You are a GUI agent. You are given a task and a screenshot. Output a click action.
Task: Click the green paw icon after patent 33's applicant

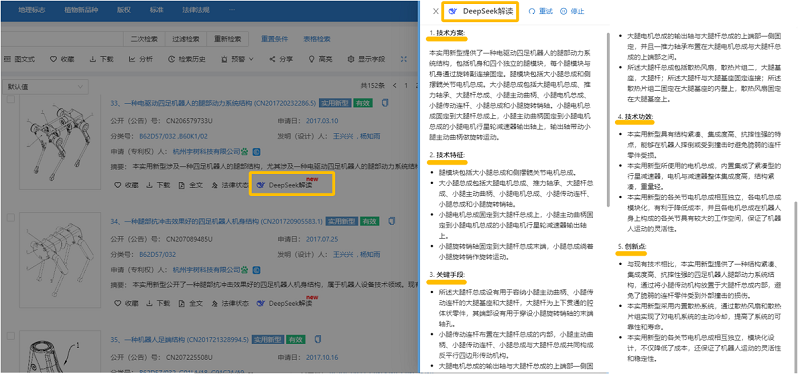click(x=245, y=152)
